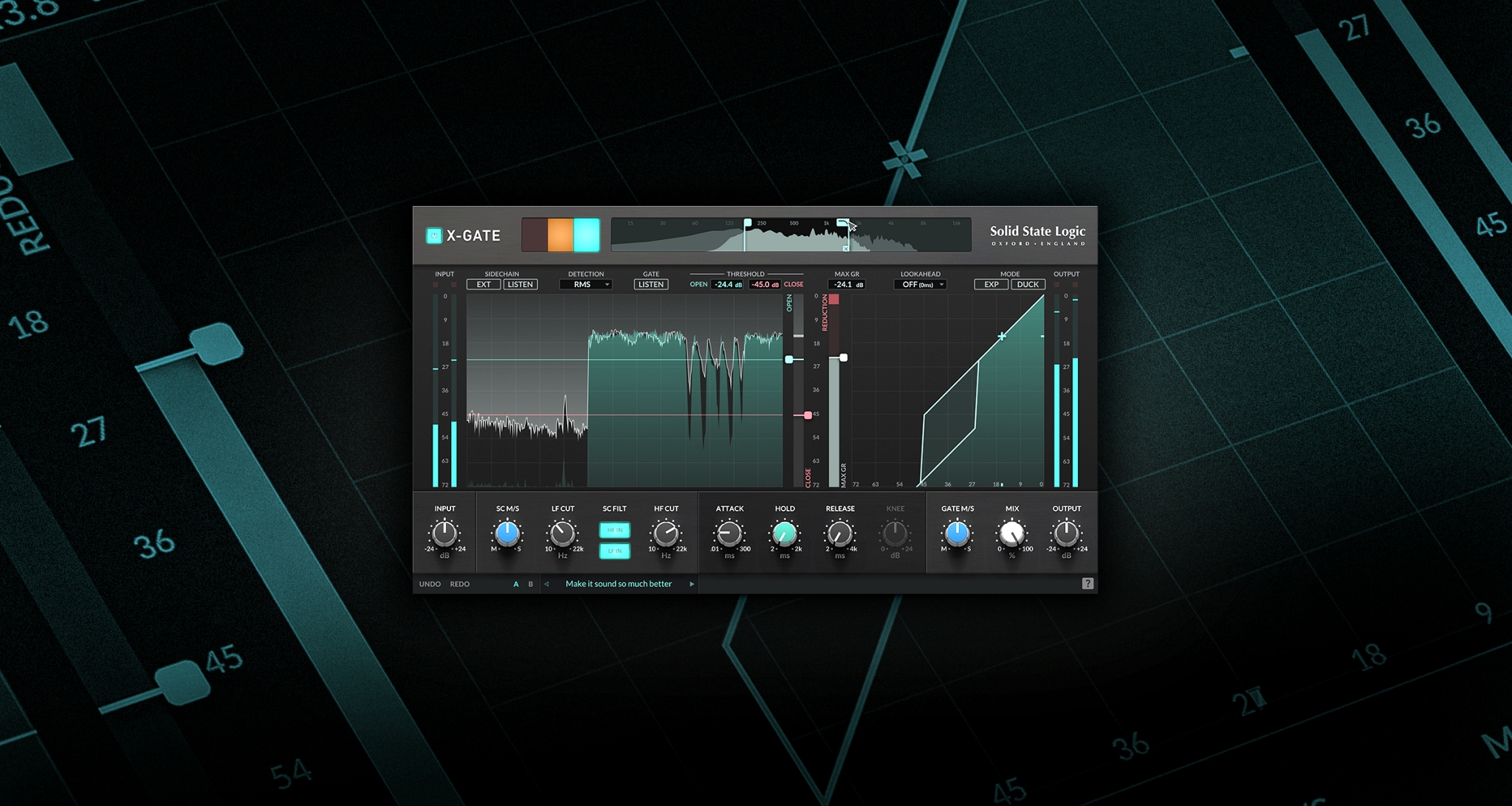1512x806 pixels.
Task: Turn the Attack knob control
Action: [x=729, y=534]
